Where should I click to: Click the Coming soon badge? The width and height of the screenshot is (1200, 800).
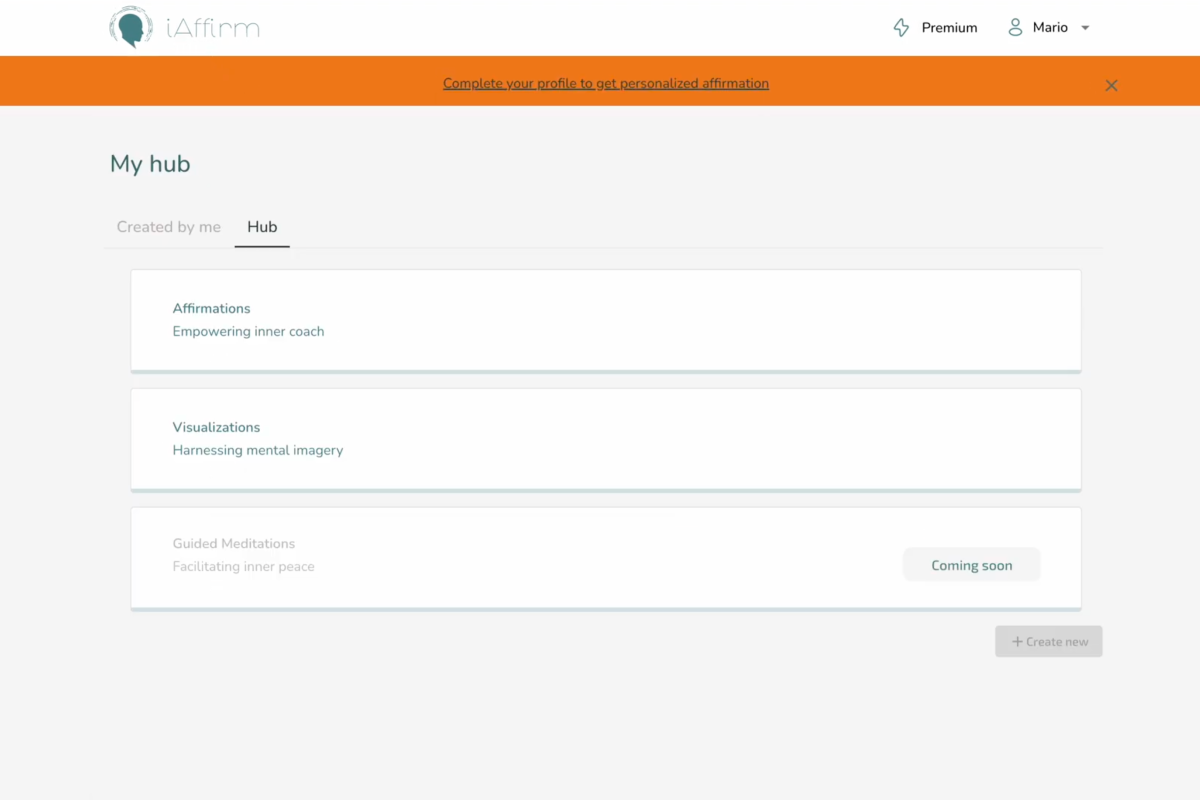click(x=972, y=565)
